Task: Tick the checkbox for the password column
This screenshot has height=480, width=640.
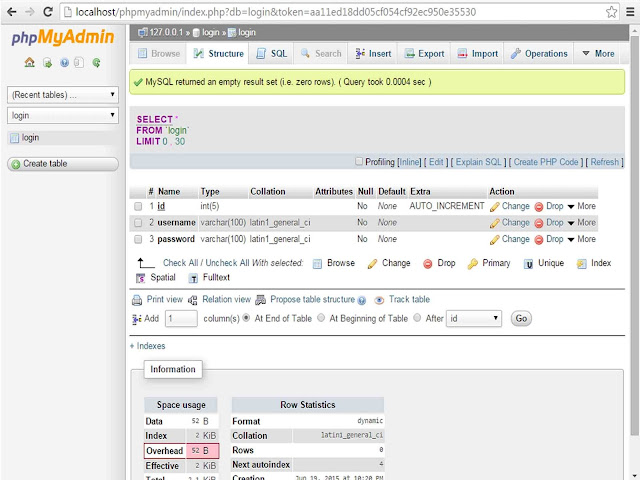Action: click(138, 239)
